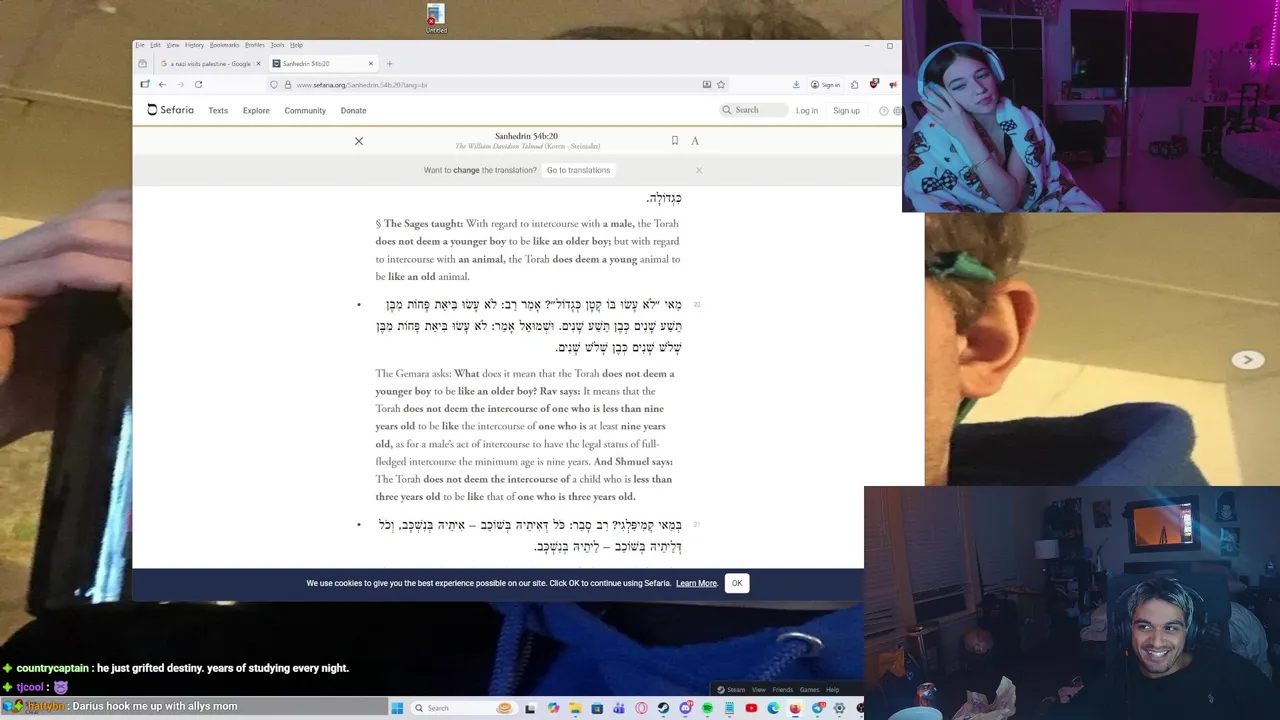Click 'The Gemara asks' paragraph
This screenshot has width=1280, height=720.
coord(525,435)
